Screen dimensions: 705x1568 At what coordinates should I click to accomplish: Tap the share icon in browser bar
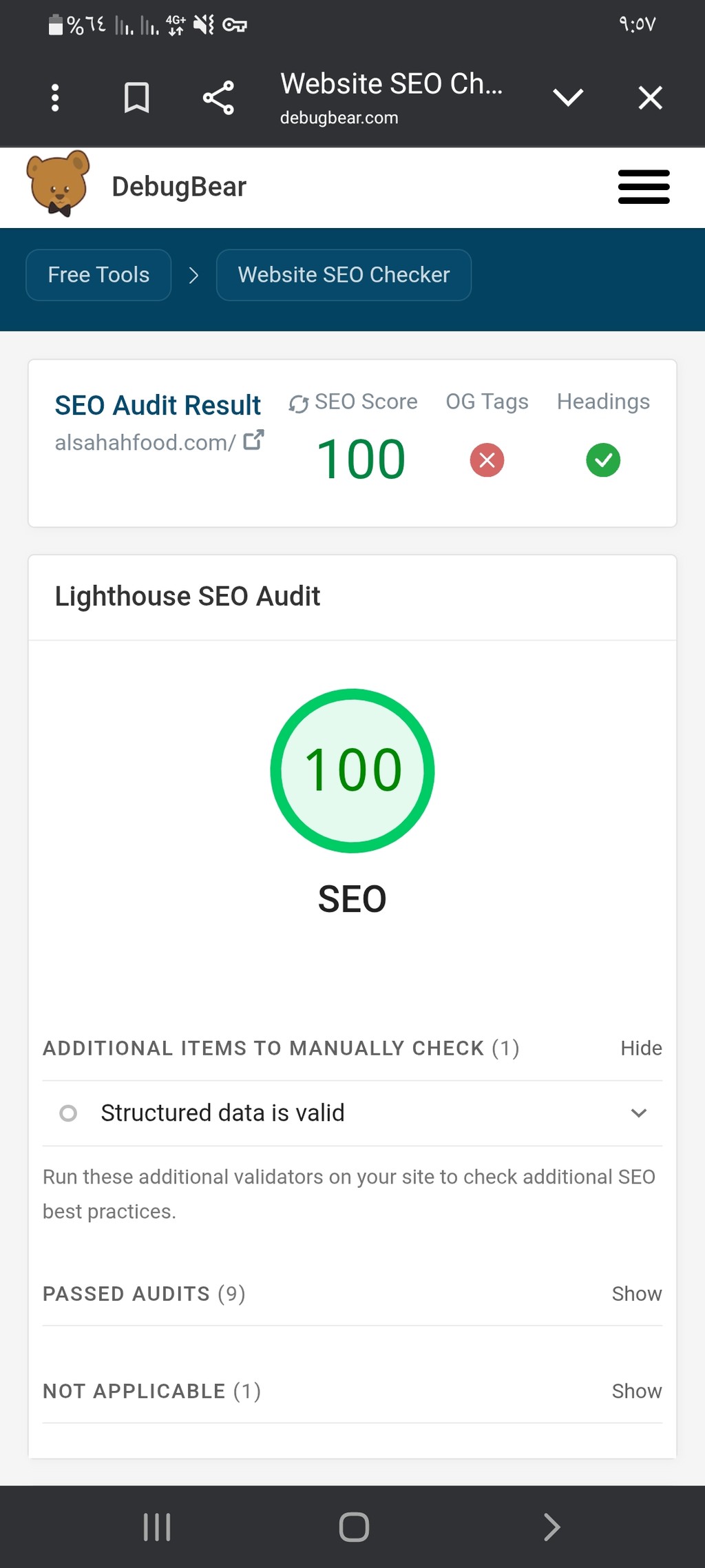coord(218,98)
